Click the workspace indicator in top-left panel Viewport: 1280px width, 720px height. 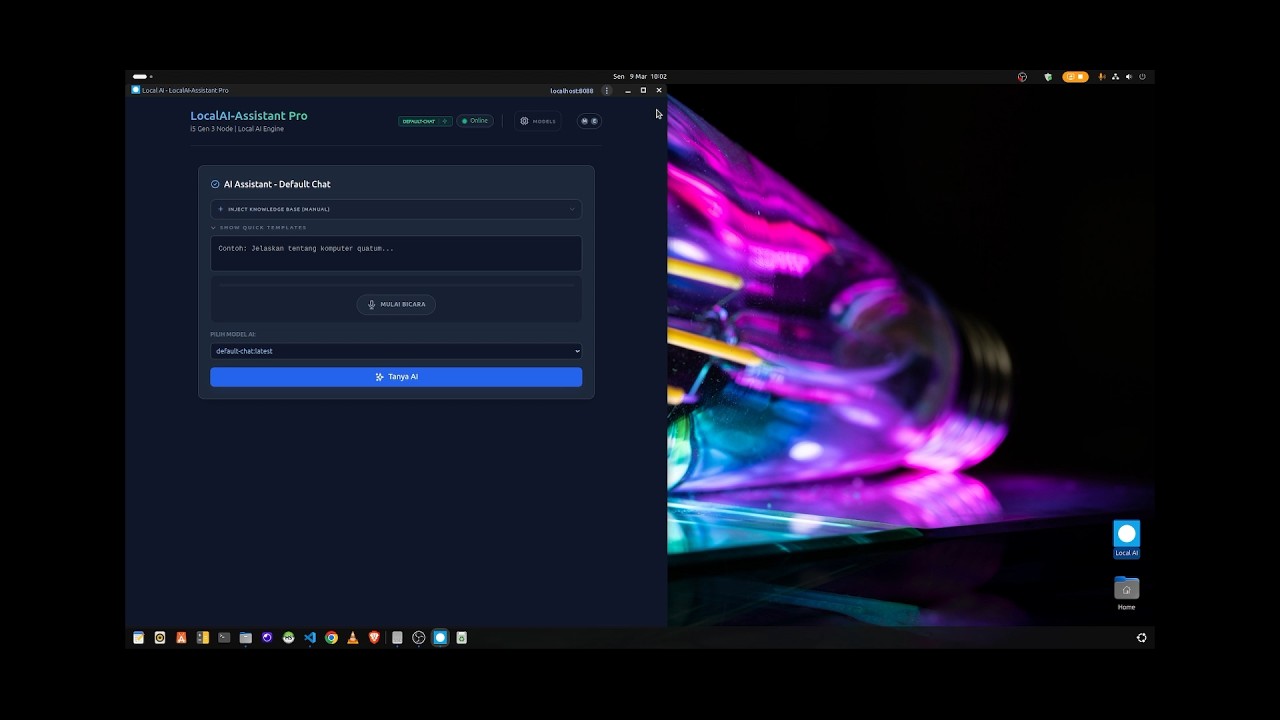tap(141, 76)
